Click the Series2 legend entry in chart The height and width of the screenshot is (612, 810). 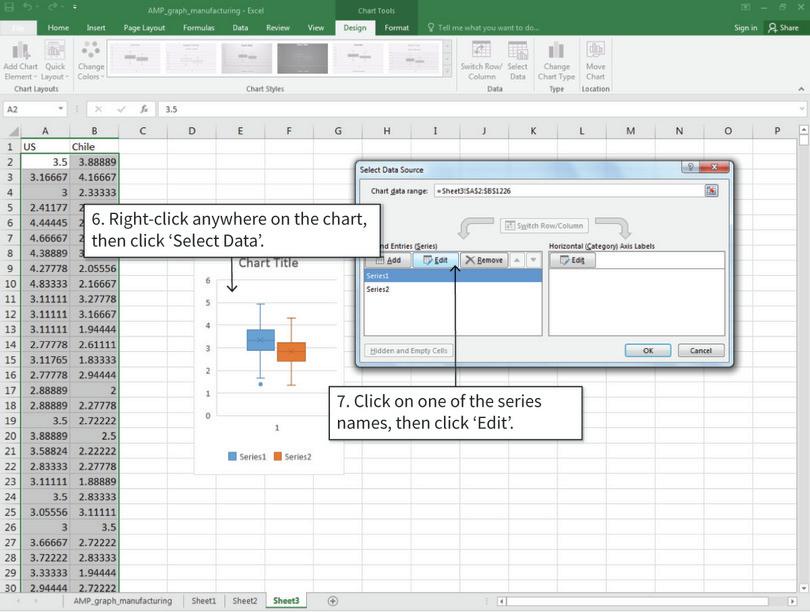coord(292,457)
